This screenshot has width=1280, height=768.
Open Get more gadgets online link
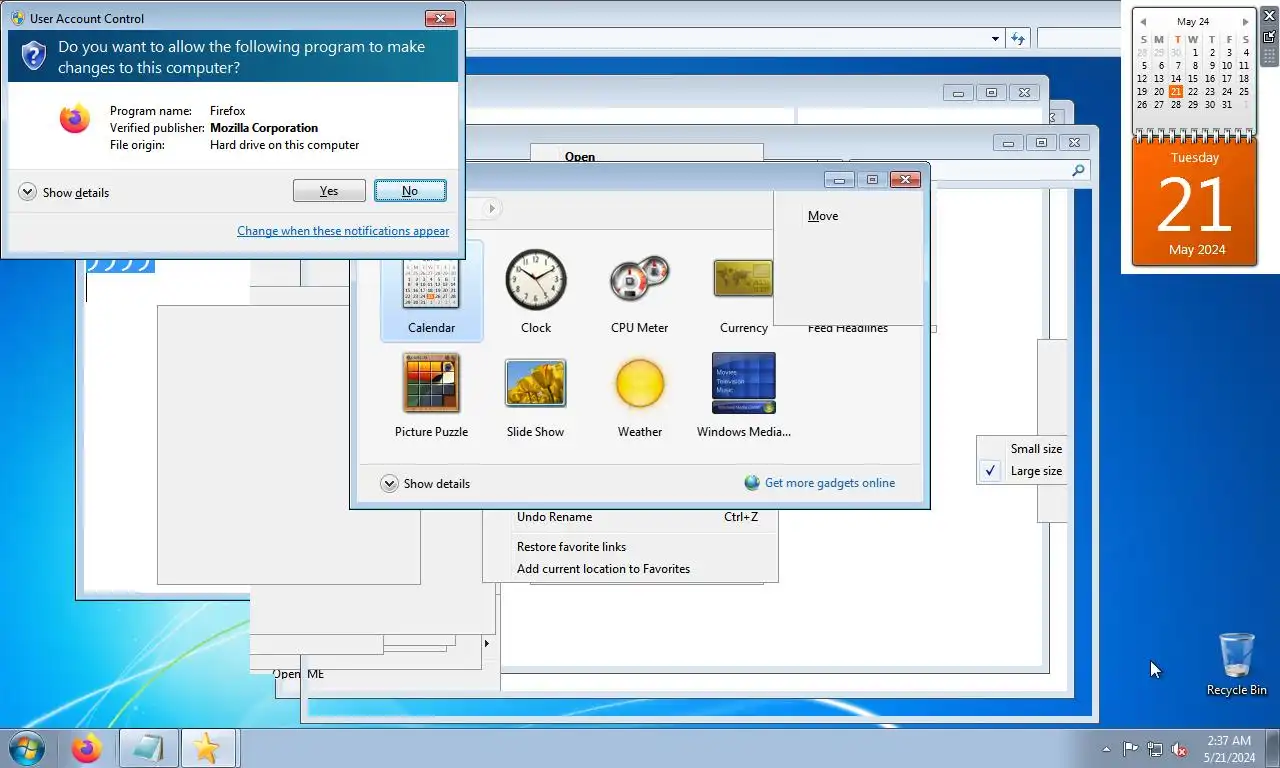click(x=830, y=483)
